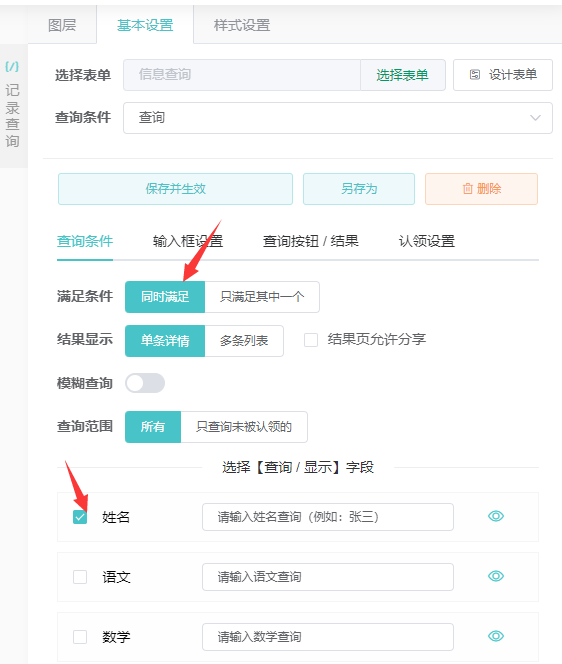Select 多条列表 result display option
562x664 pixels.
244,341
